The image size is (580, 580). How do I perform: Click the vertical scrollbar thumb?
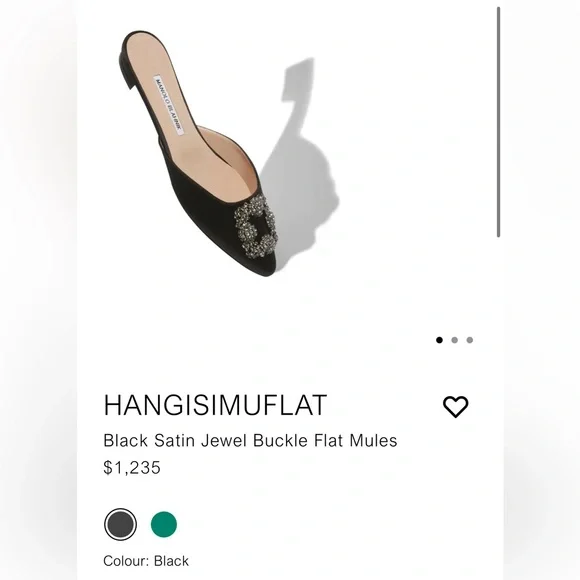498,122
